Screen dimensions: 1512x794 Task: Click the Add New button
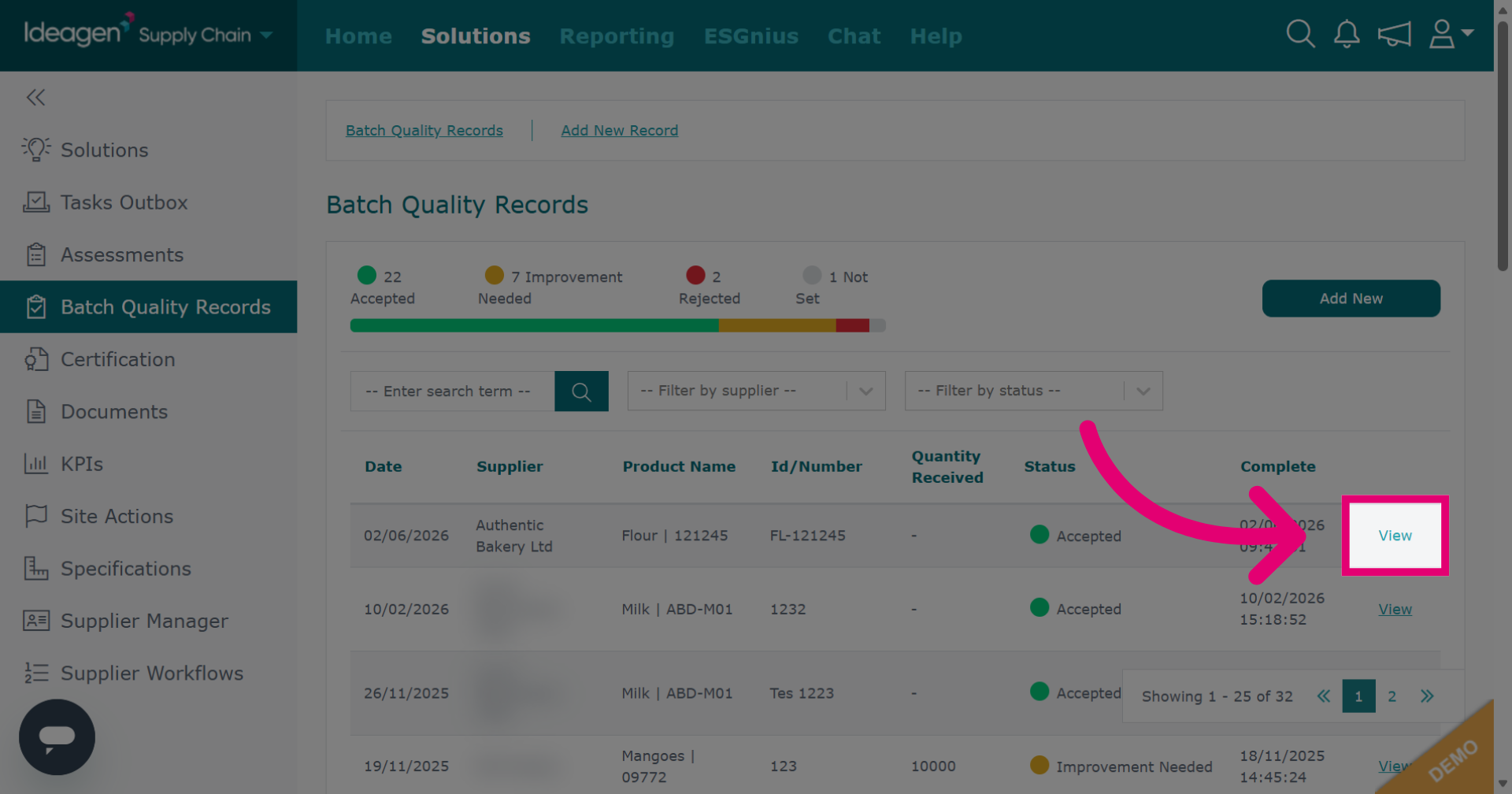[x=1351, y=299]
